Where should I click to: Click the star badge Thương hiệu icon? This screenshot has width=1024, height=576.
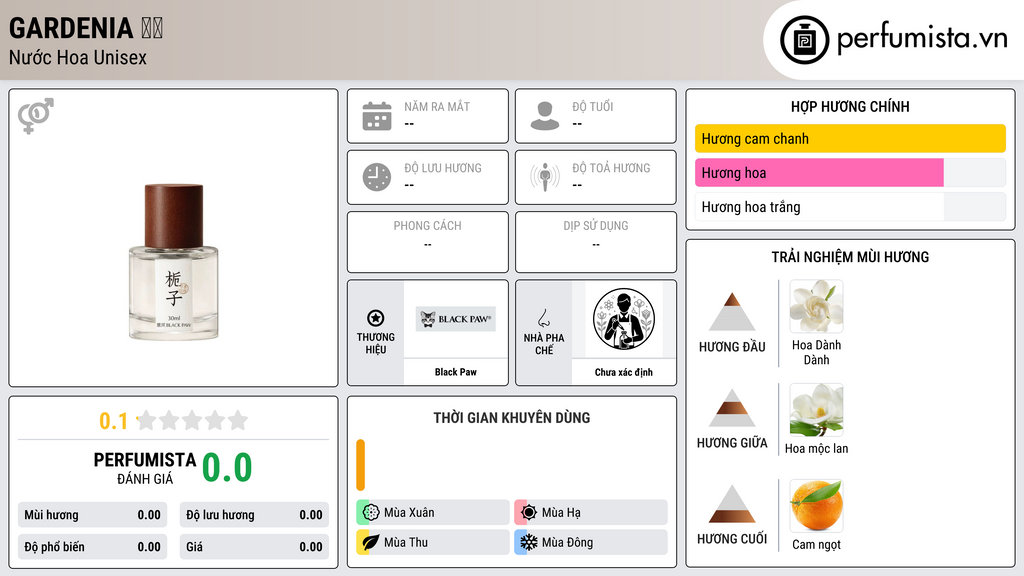tap(376, 318)
